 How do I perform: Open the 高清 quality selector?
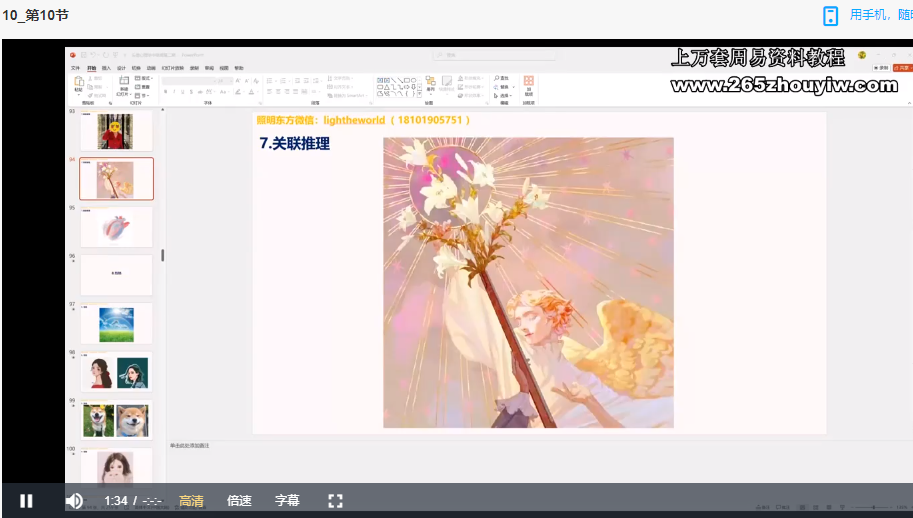191,501
